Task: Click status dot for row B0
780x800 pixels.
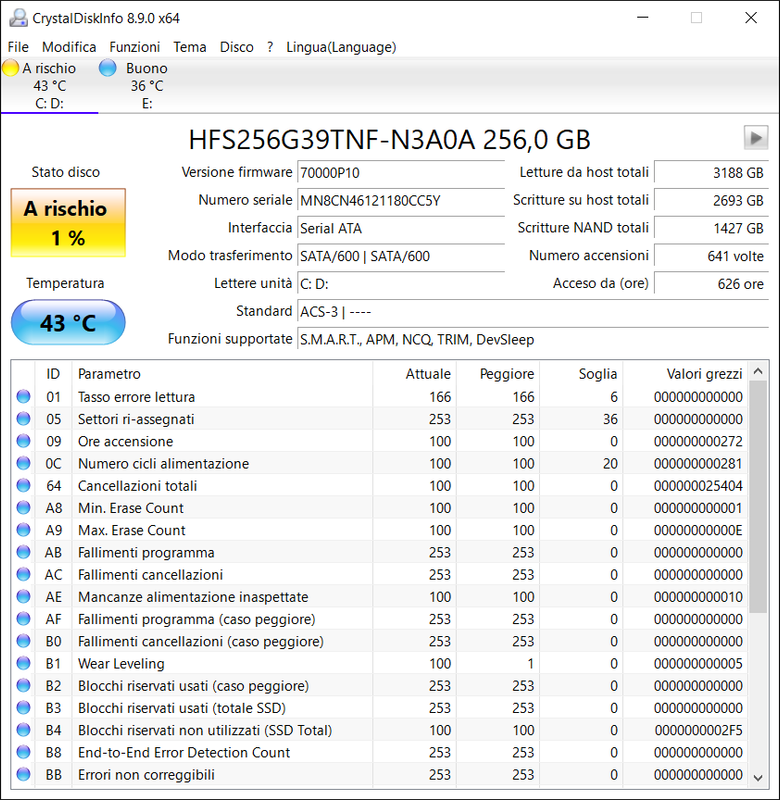Action: click(x=23, y=641)
